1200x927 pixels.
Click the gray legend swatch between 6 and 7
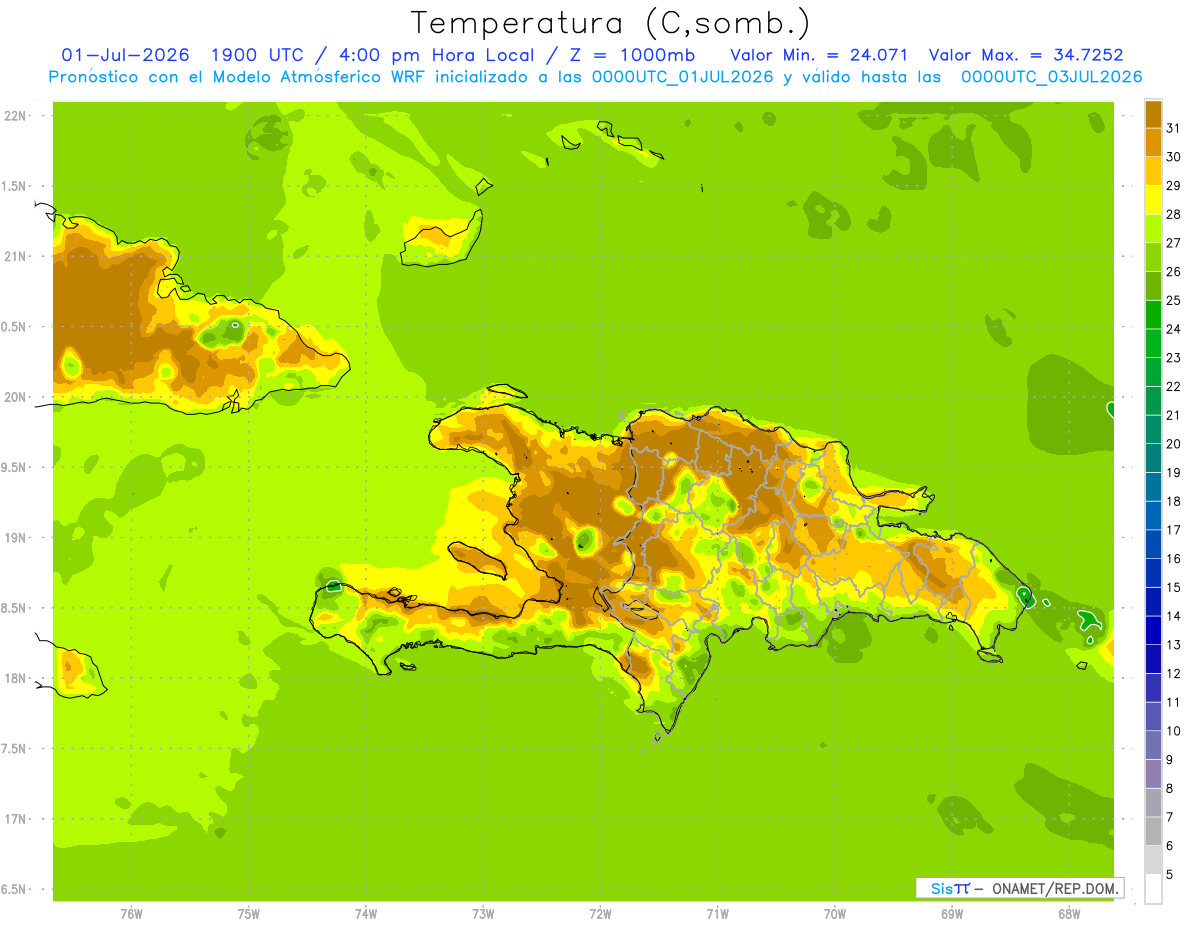[1153, 831]
